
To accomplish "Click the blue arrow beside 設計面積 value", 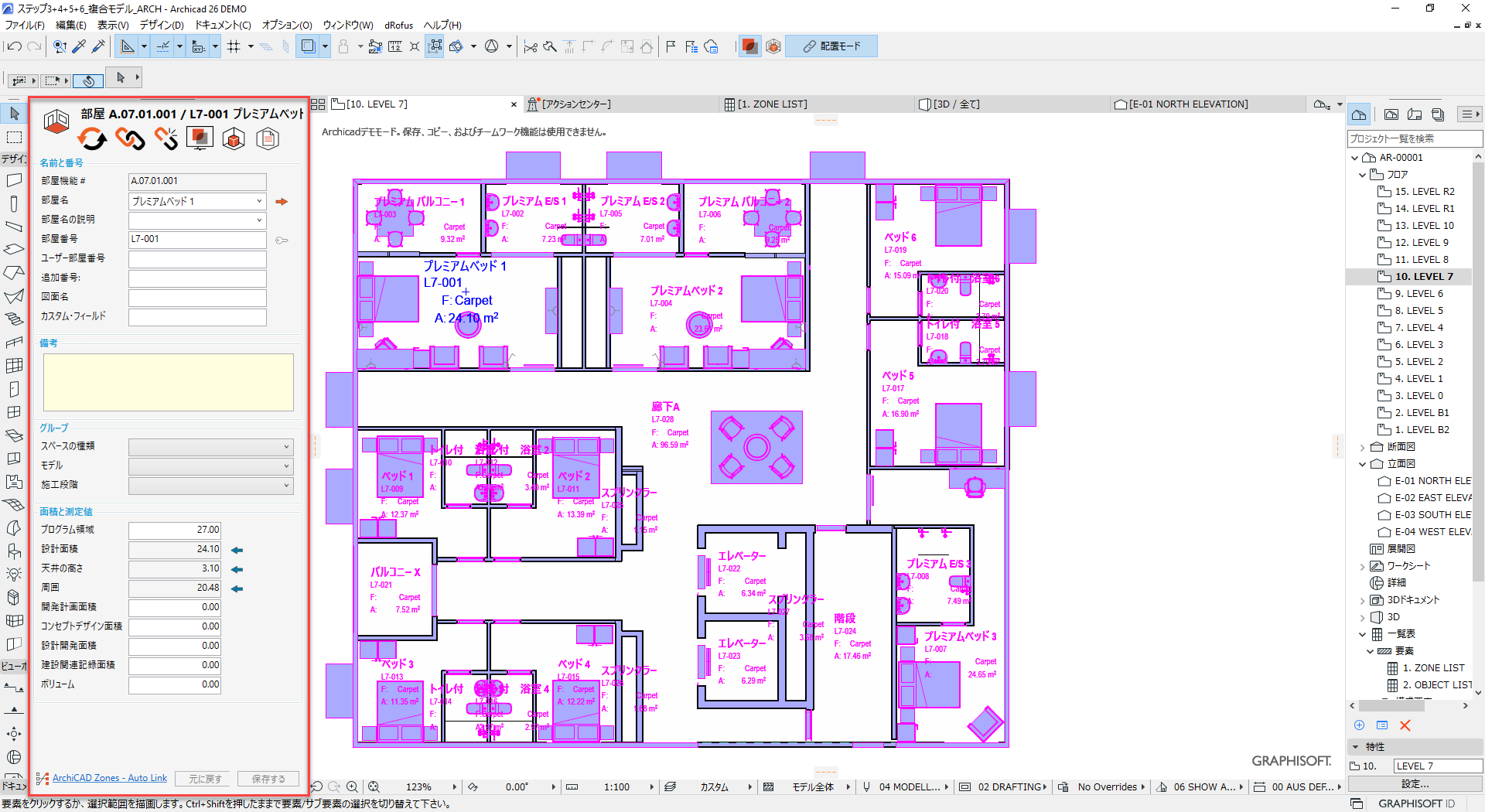I will [x=237, y=550].
